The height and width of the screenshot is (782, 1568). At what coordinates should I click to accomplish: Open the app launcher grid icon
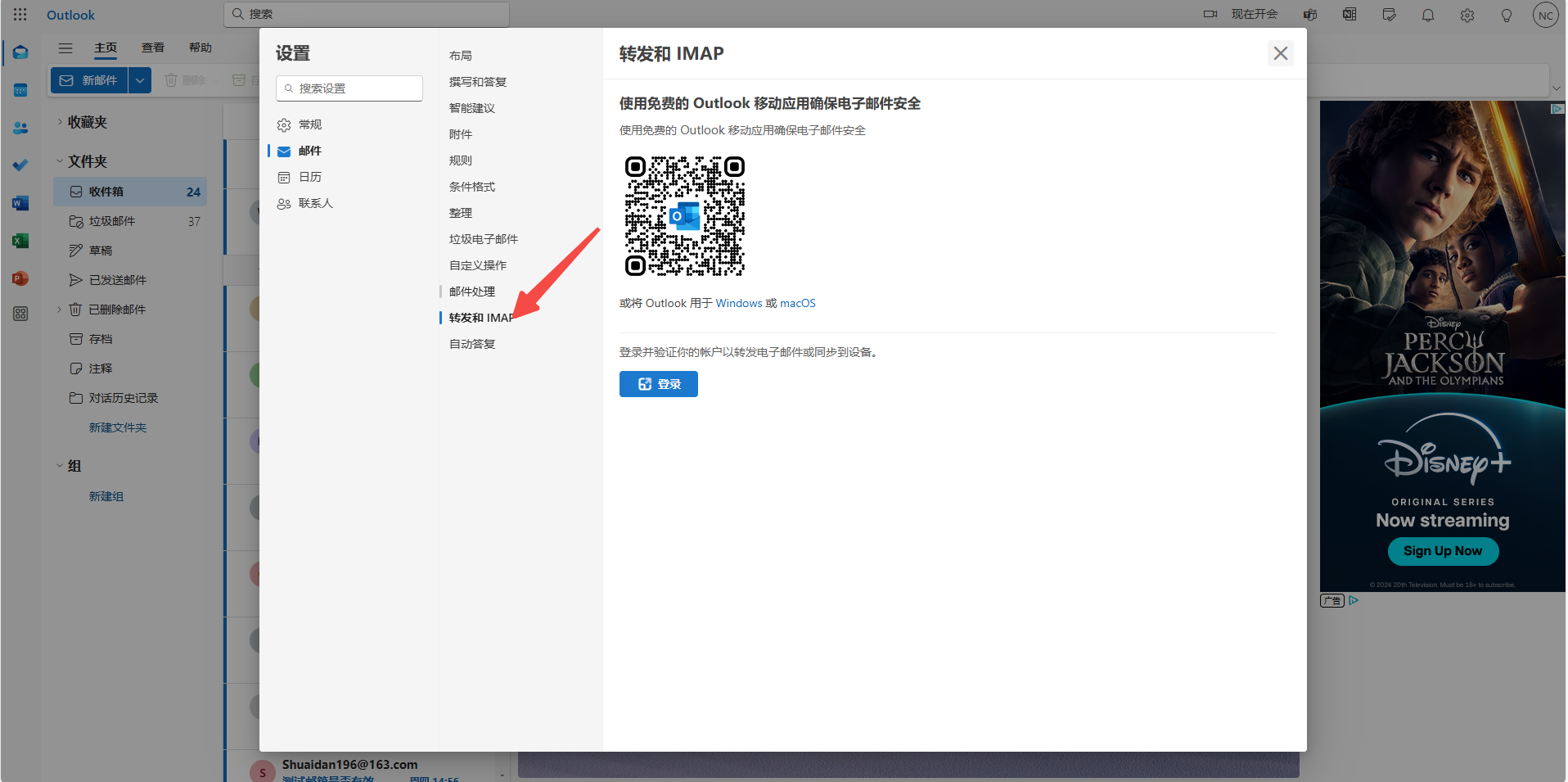[x=20, y=15]
